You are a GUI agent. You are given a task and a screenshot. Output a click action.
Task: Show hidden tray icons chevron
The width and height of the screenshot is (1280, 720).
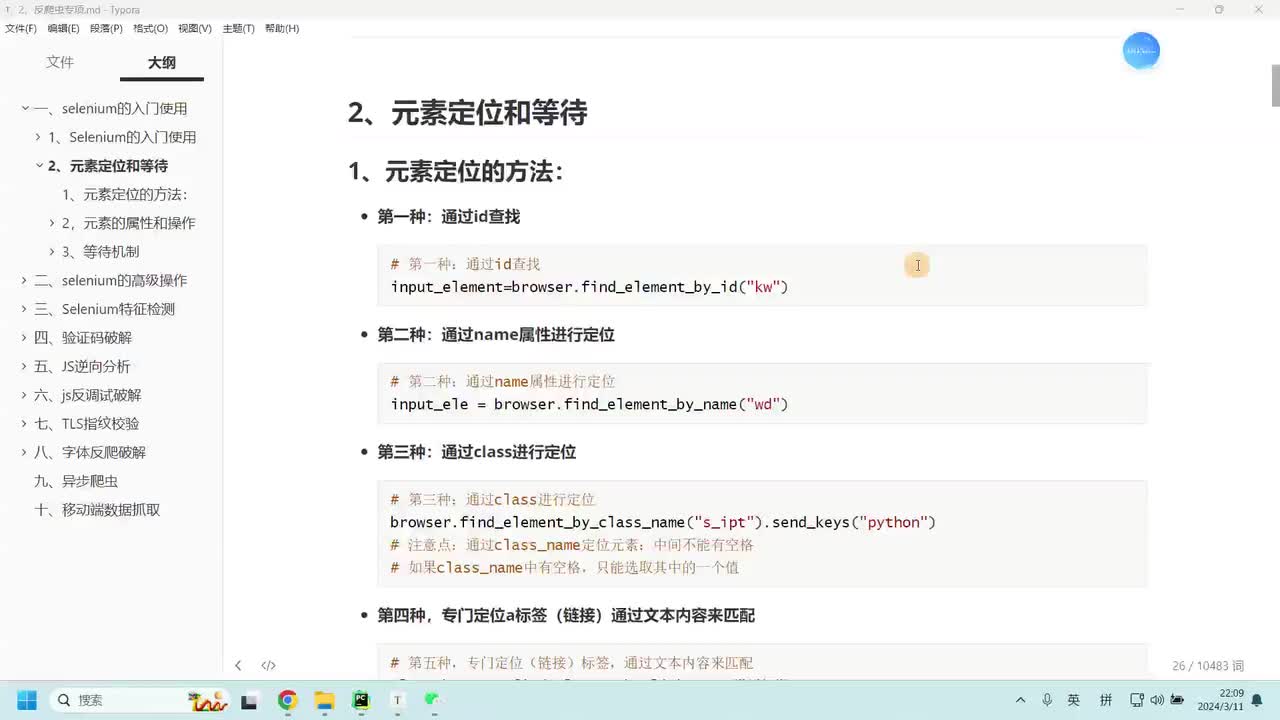1020,700
